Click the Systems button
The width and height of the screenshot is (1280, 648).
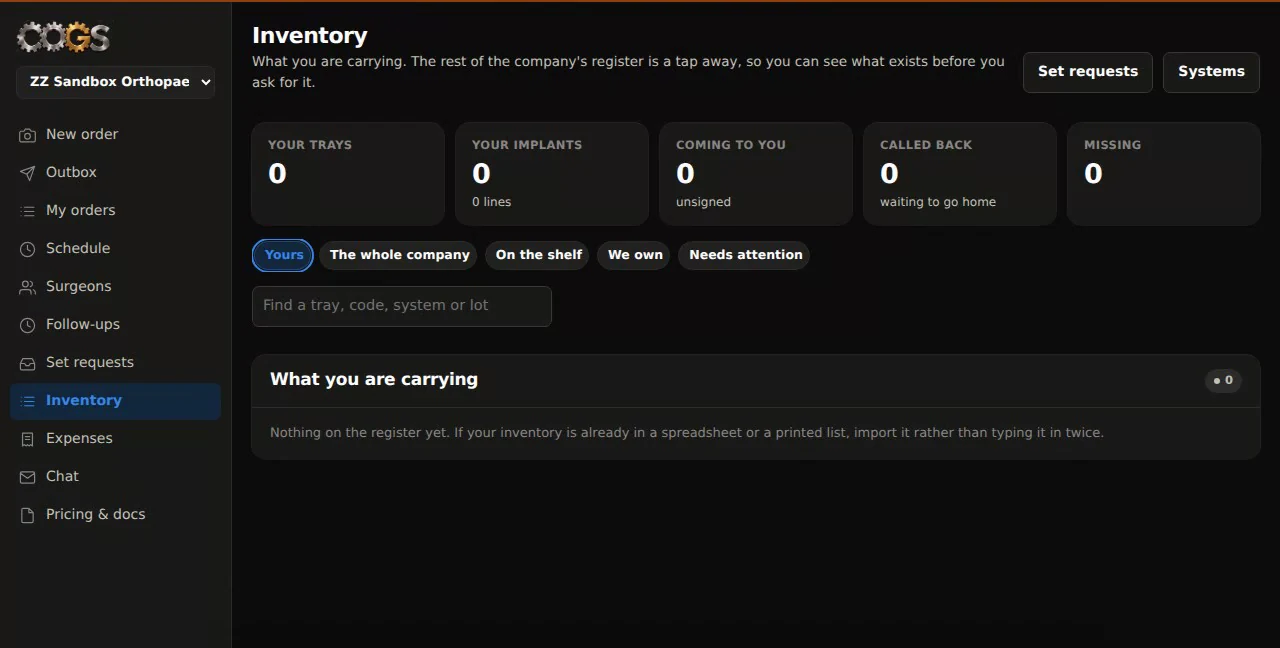1211,72
